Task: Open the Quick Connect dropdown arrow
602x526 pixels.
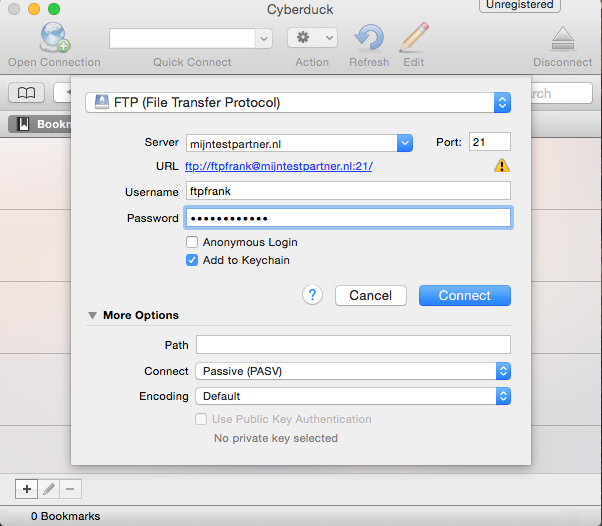Action: click(x=264, y=38)
